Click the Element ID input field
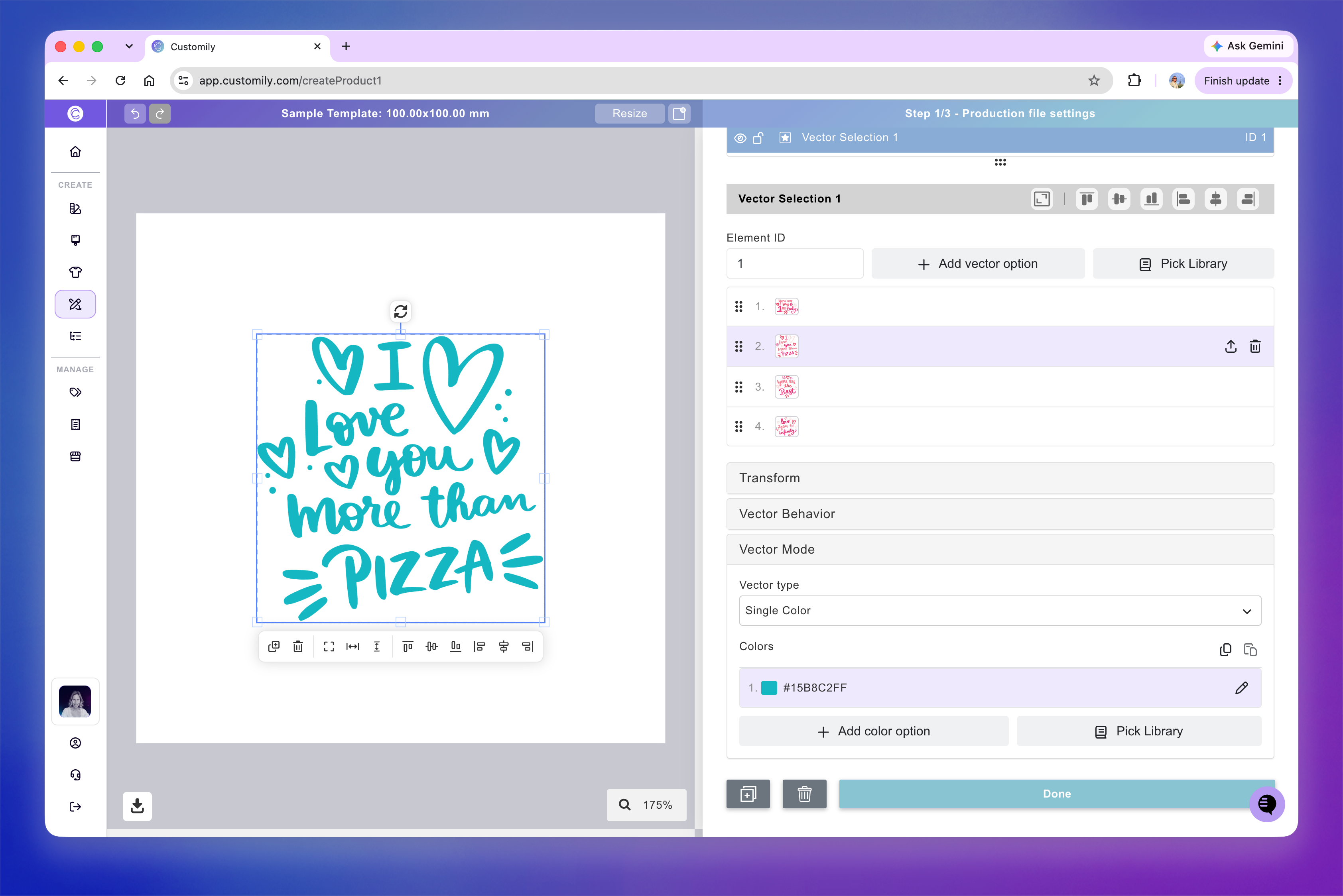Viewport: 1343px width, 896px height. [795, 263]
